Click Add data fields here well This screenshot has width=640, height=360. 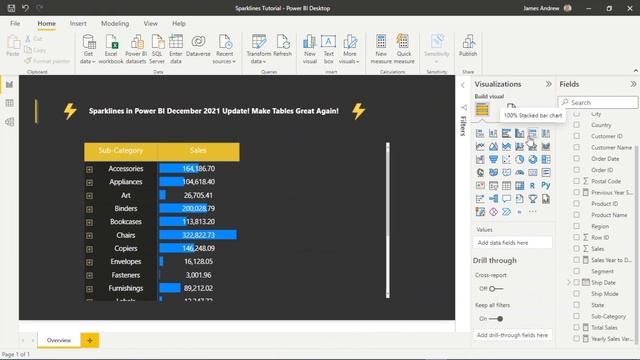click(513, 242)
